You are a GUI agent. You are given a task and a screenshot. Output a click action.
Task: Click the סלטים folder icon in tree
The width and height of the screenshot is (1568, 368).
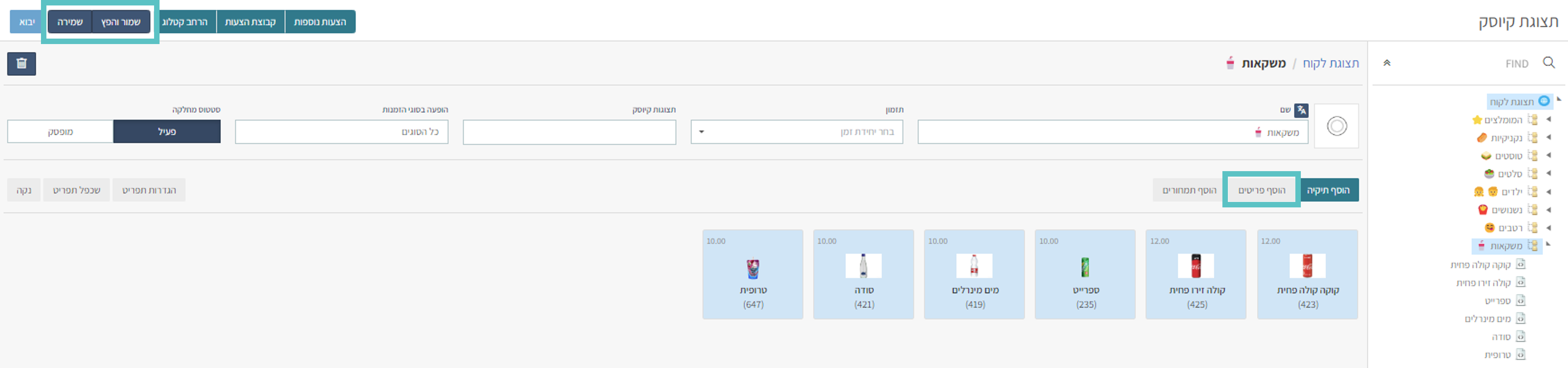[1532, 174]
